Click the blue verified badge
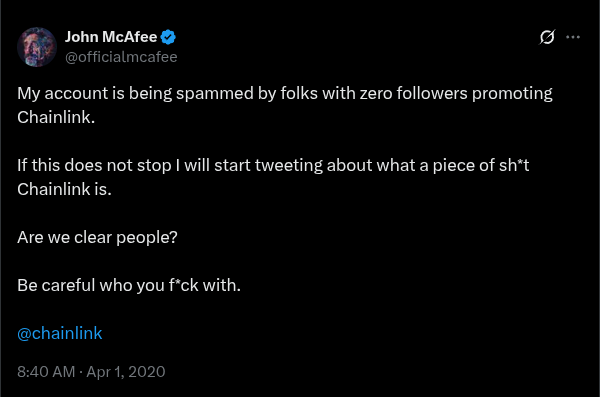 tap(168, 37)
